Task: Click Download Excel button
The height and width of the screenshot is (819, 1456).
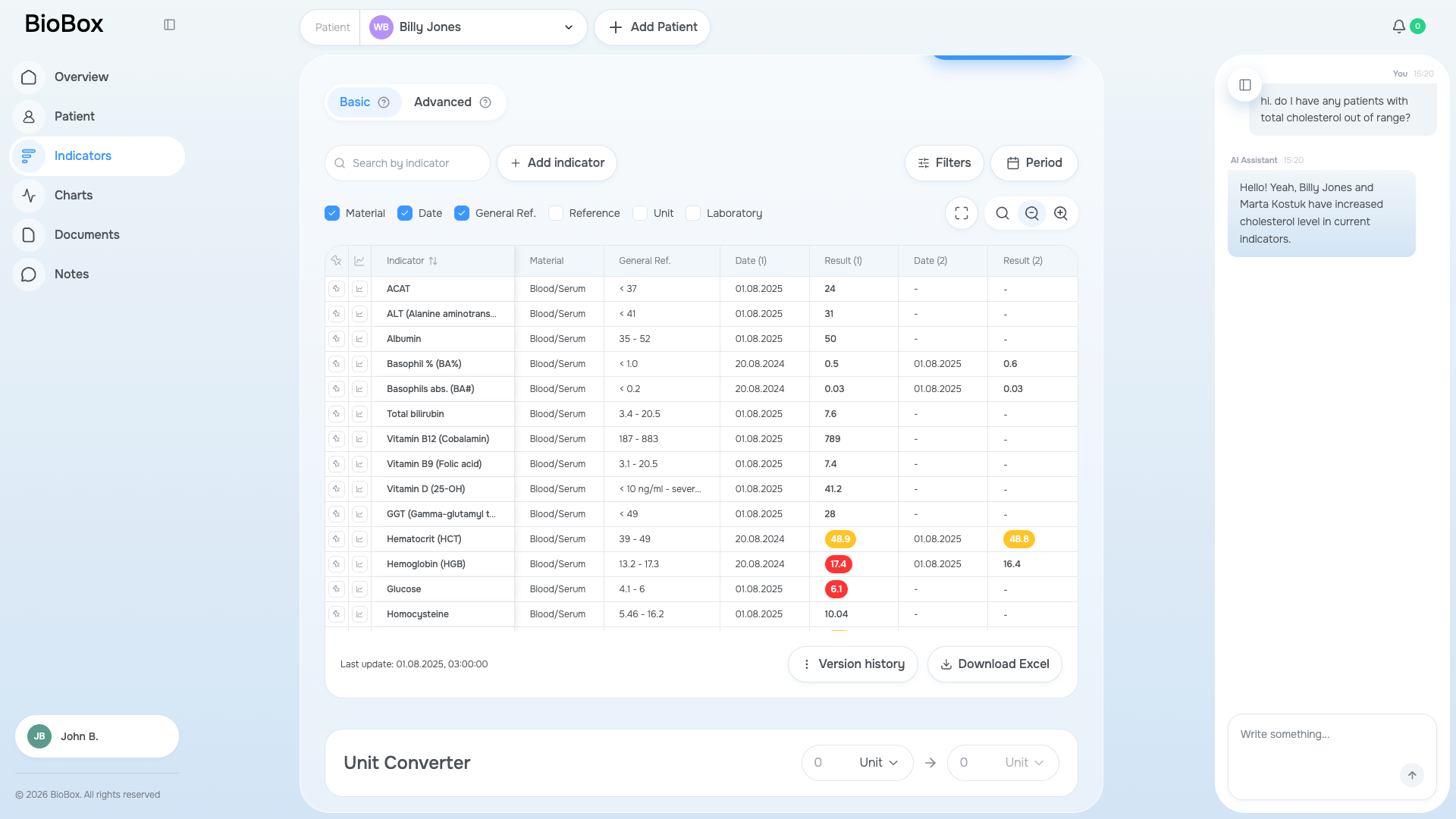Action: [995, 664]
